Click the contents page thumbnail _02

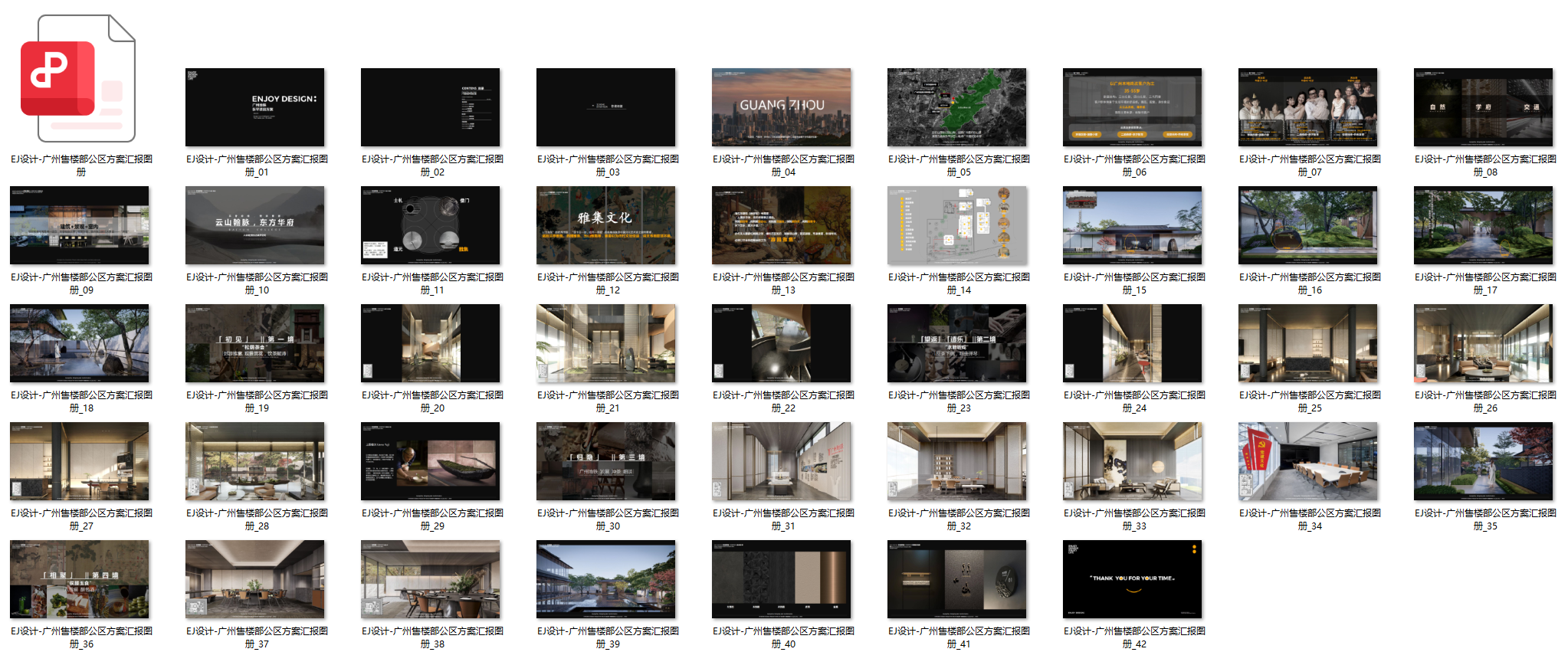point(430,107)
